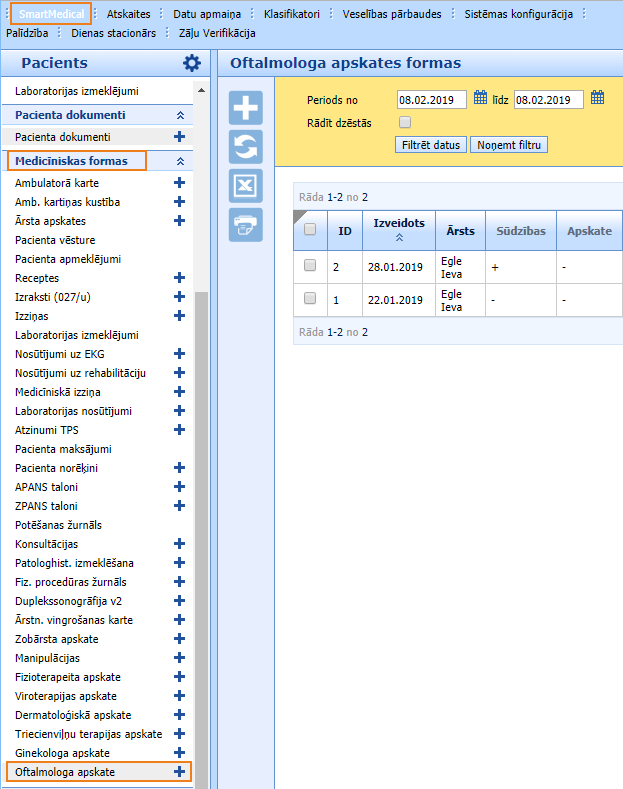Refresh the ophthalmologist forms list

coord(246,146)
